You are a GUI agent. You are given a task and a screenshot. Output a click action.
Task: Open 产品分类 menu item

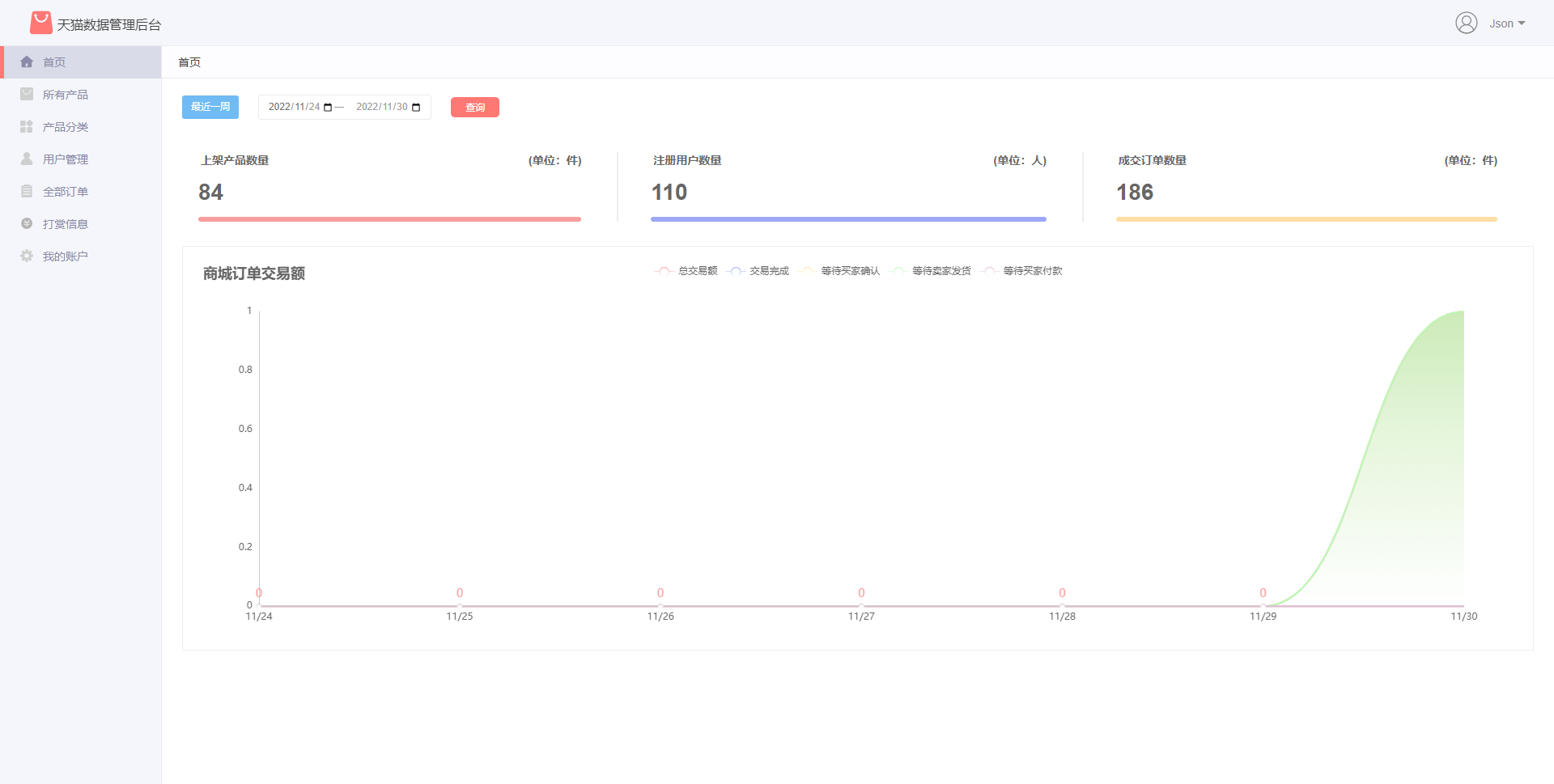click(81, 127)
